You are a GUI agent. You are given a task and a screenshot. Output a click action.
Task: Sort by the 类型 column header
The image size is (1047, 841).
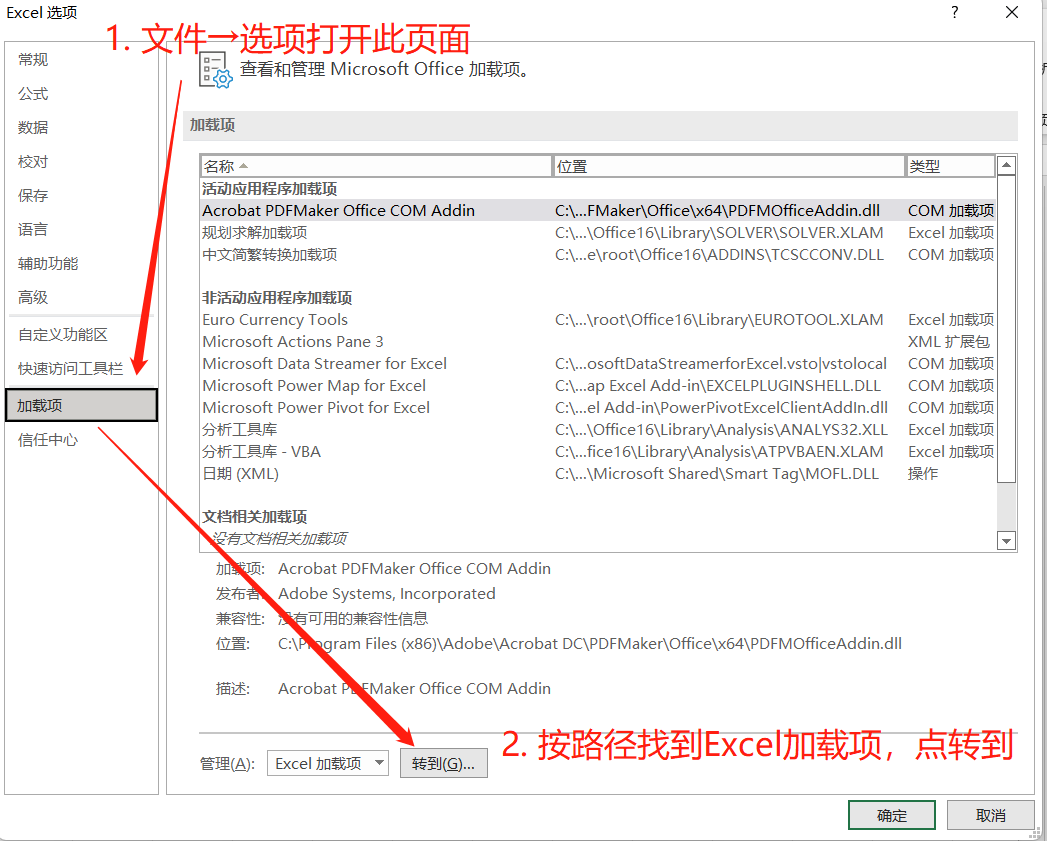coord(950,166)
